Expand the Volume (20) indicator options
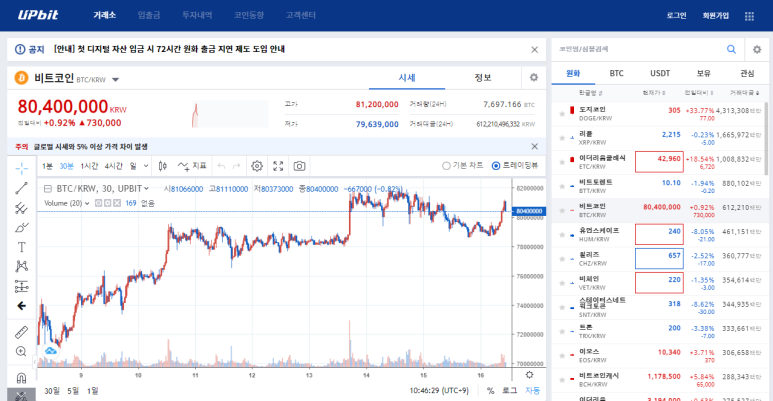The width and height of the screenshot is (773, 401). 87,203
